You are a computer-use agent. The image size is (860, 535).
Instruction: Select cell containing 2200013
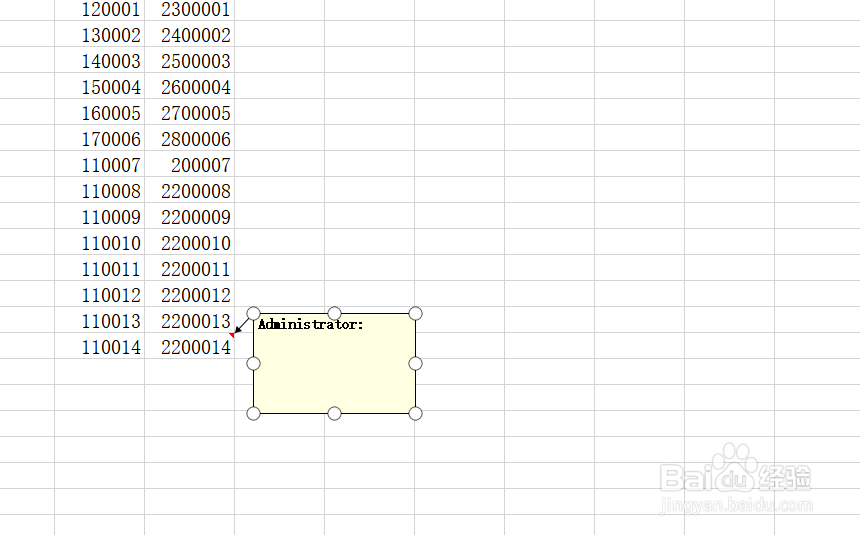tap(190, 320)
